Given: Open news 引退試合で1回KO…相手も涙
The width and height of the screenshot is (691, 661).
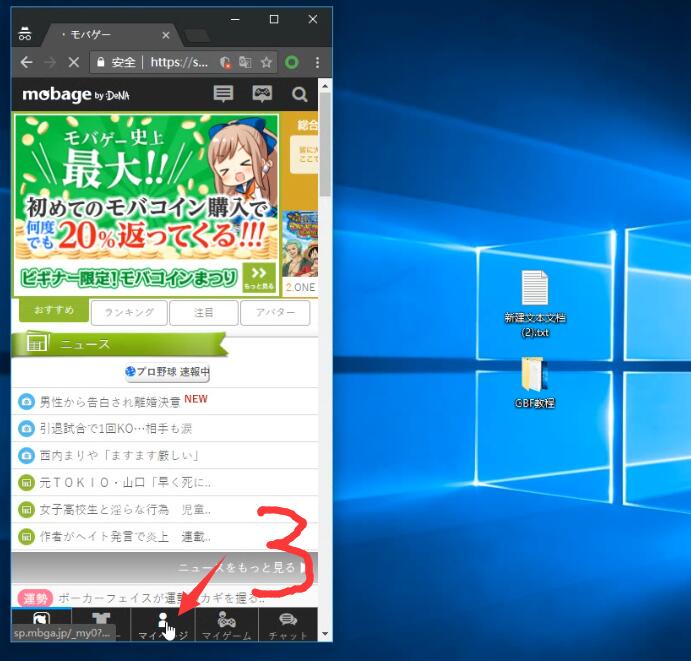Looking at the screenshot, I should click(164, 428).
